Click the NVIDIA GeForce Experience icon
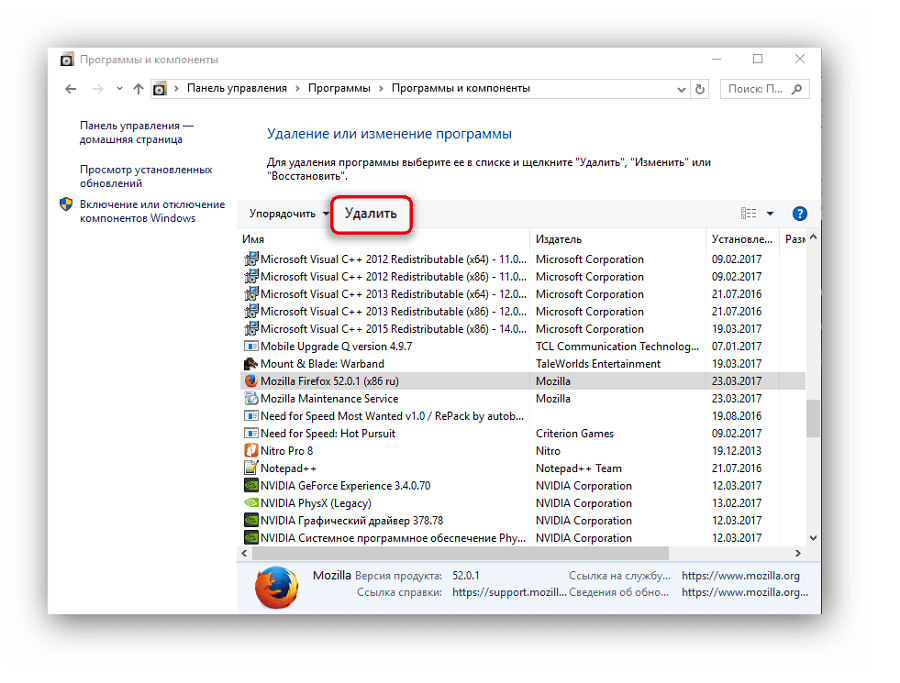The width and height of the screenshot is (900, 683). click(252, 486)
